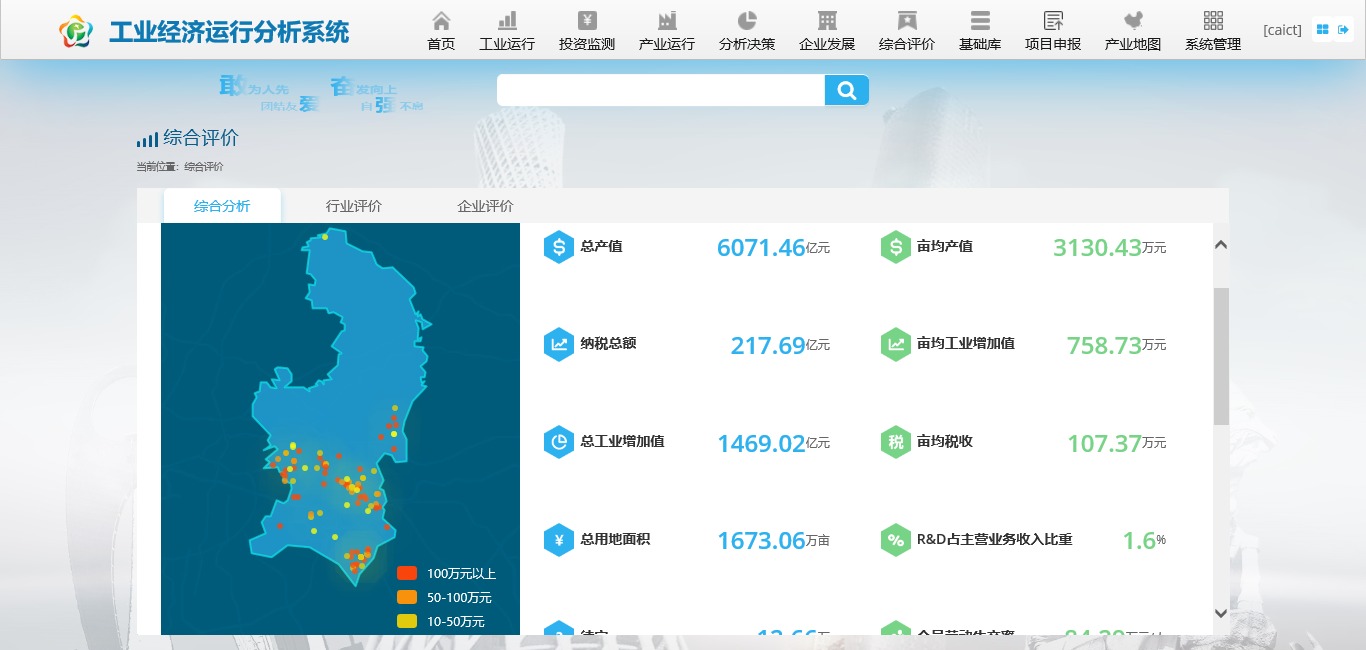Open 工业运行 bar chart icon
The image size is (1366, 650).
point(507,20)
